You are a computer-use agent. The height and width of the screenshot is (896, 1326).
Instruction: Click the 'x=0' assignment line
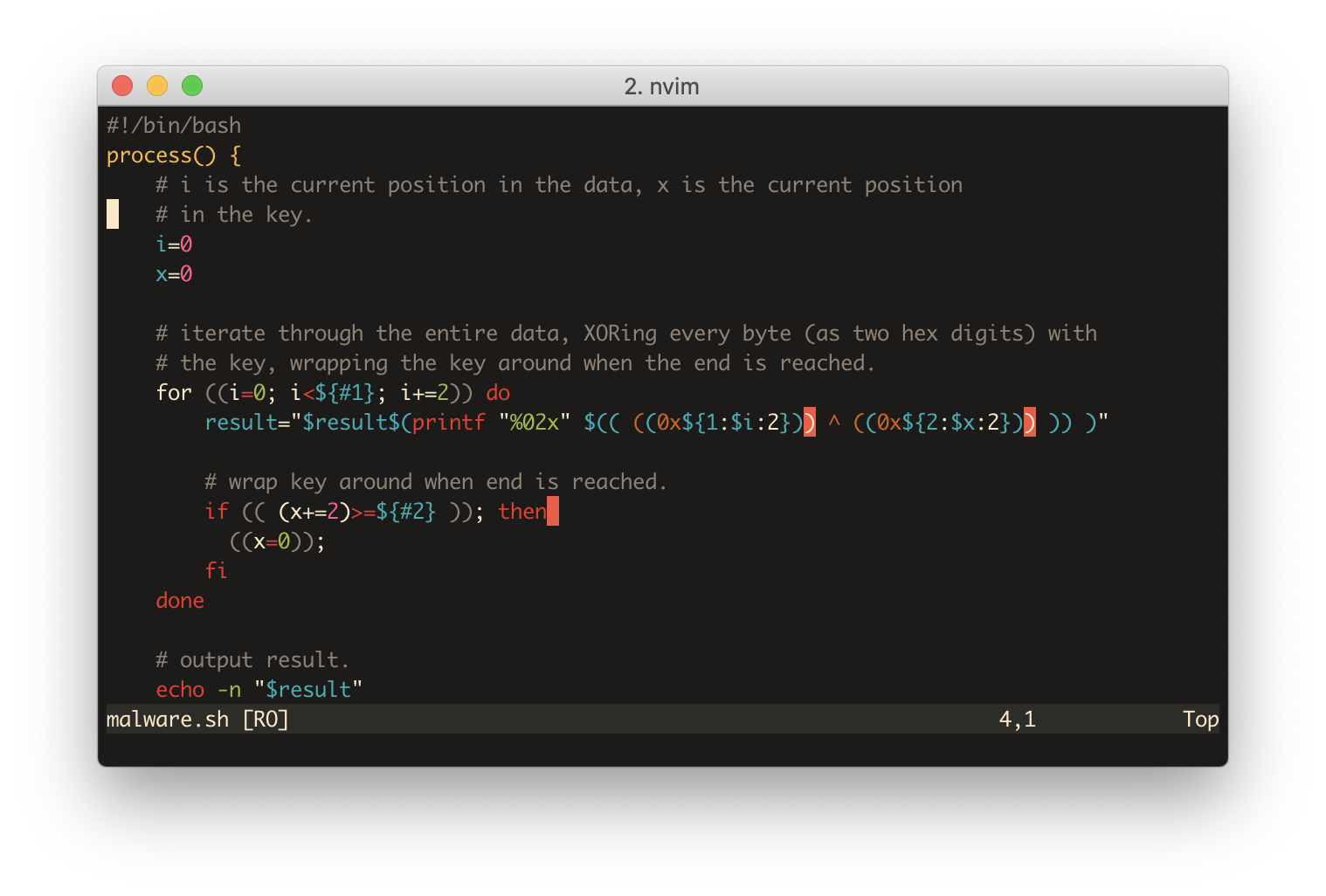(x=174, y=274)
